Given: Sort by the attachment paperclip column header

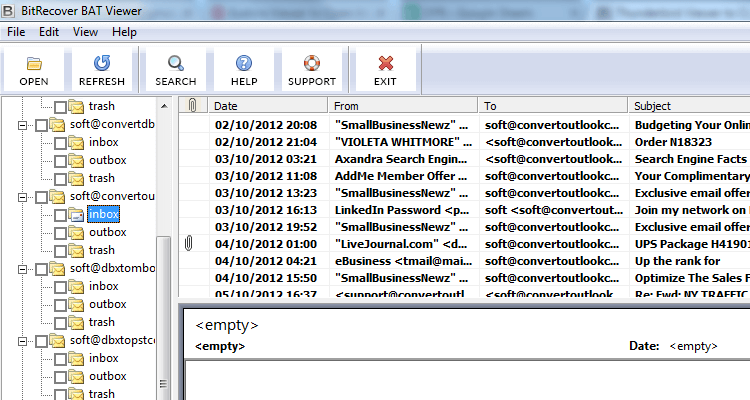Looking at the screenshot, I should tap(193, 105).
